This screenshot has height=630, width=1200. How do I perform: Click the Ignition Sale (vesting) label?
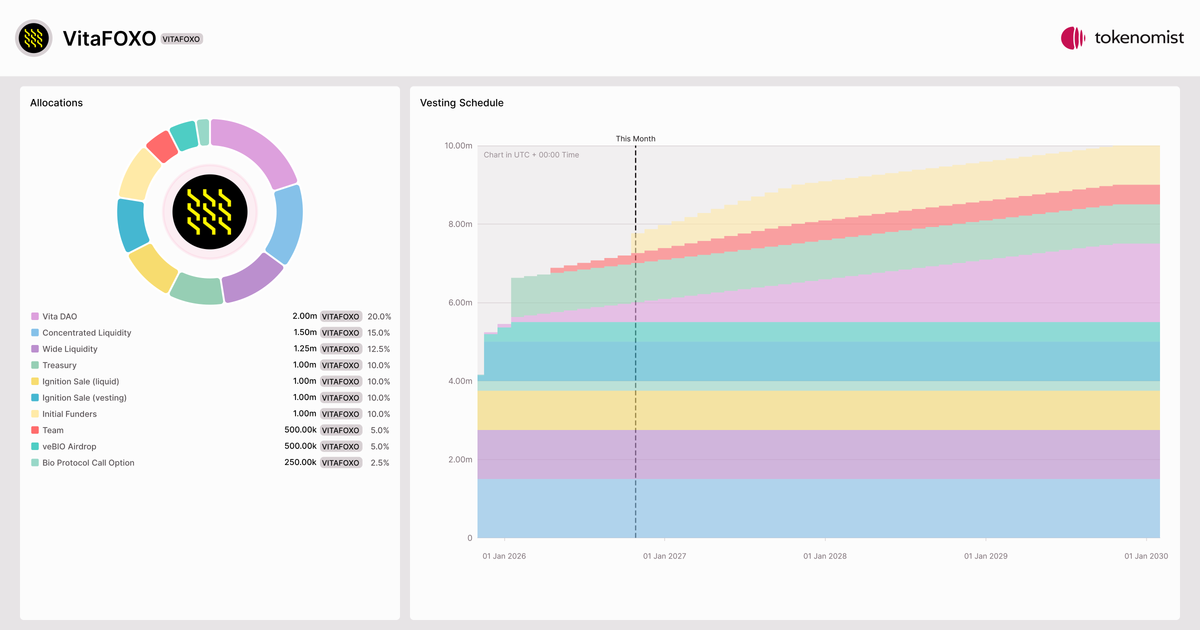click(85, 398)
